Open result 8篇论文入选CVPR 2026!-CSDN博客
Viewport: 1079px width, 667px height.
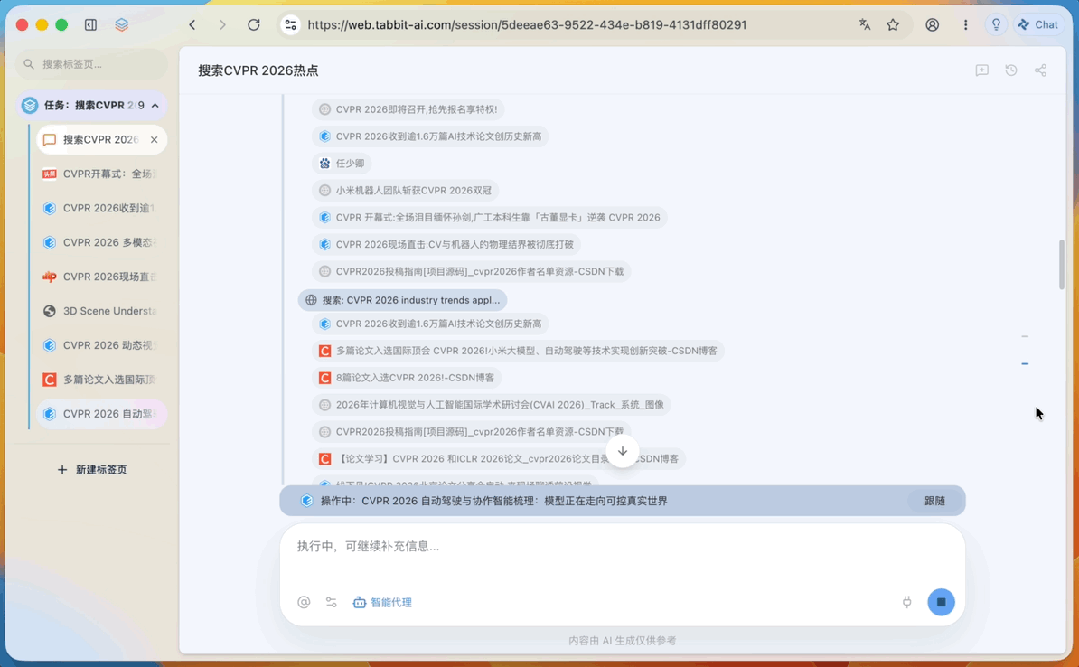tap(407, 377)
